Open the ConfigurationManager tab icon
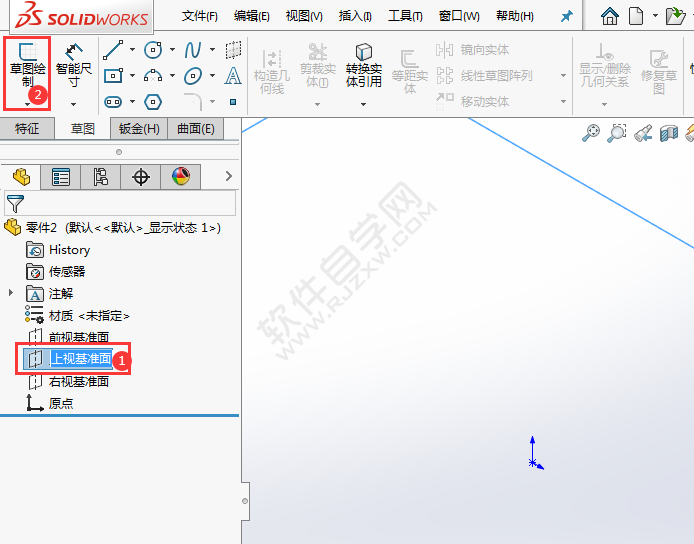 click(100, 177)
